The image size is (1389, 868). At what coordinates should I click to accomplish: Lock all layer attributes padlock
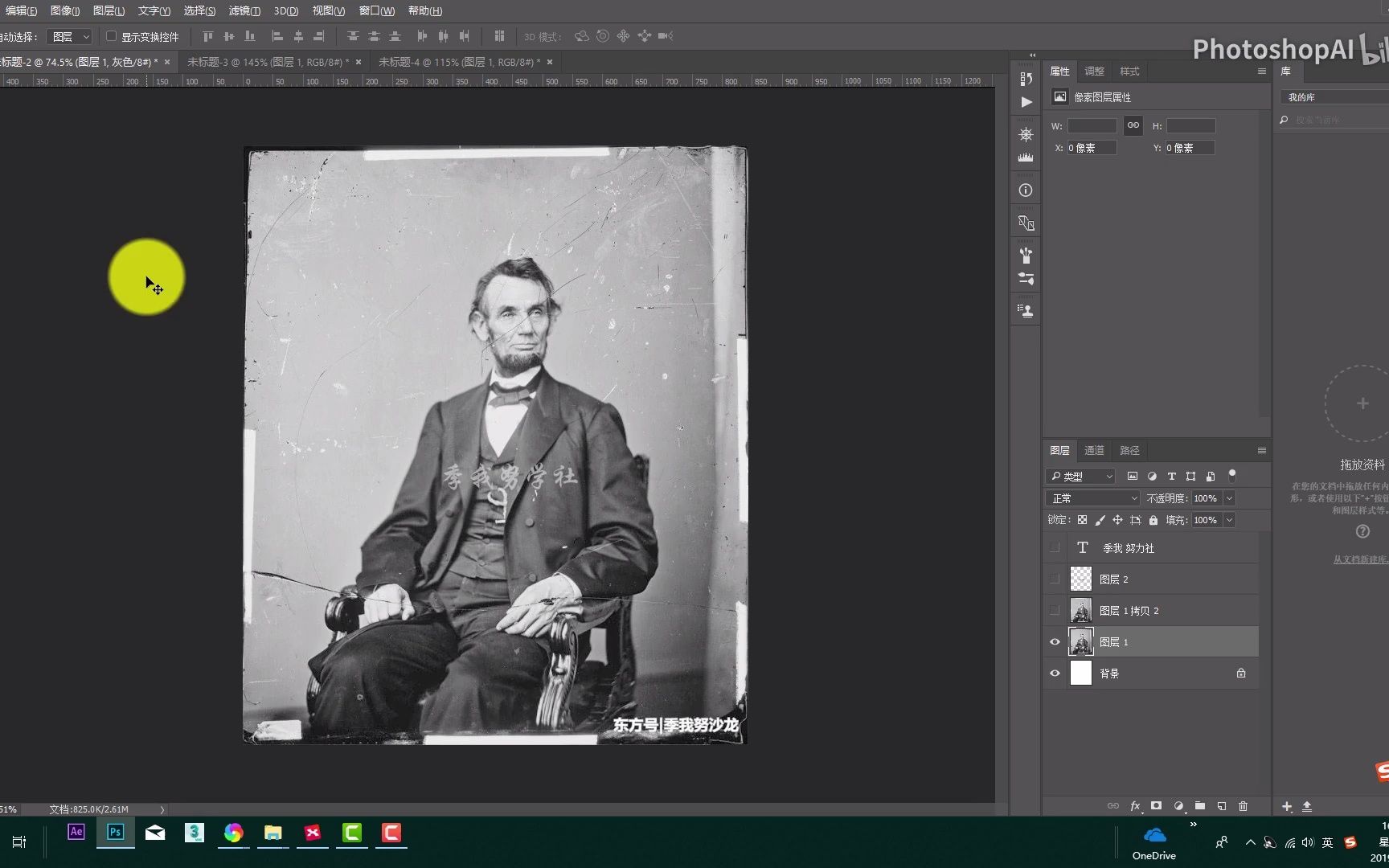(1153, 520)
